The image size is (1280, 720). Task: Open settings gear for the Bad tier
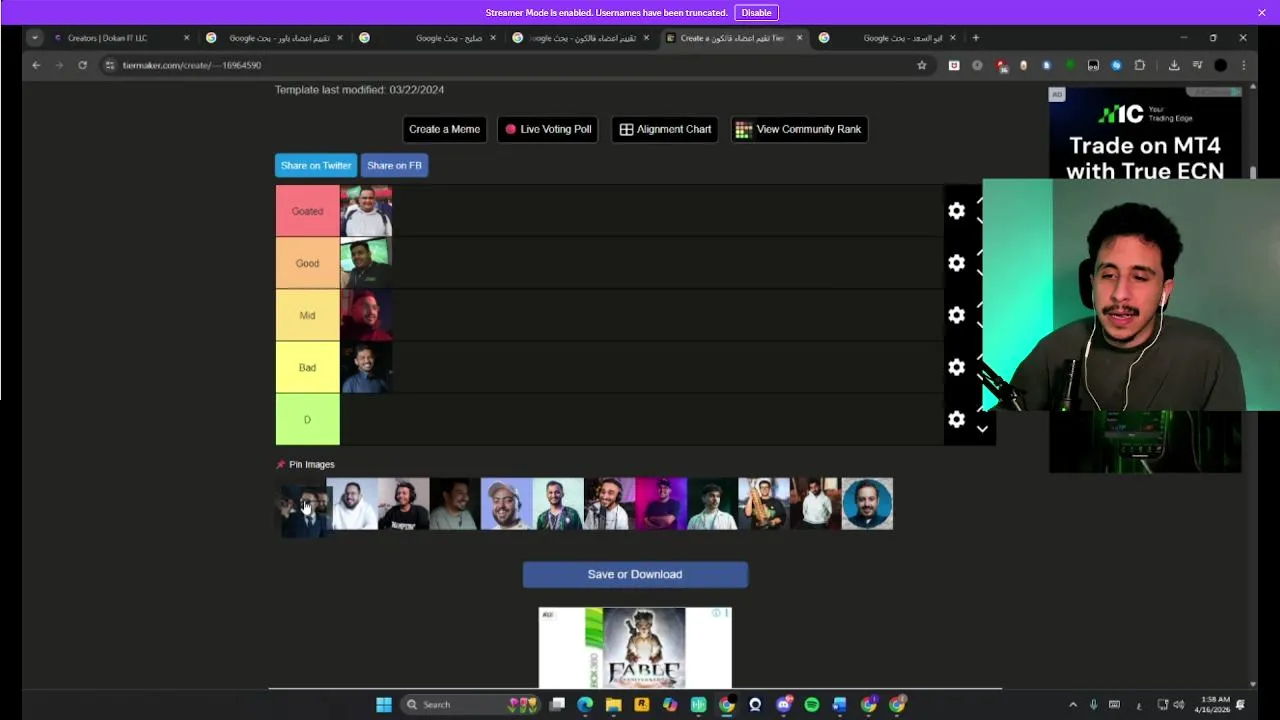(956, 367)
